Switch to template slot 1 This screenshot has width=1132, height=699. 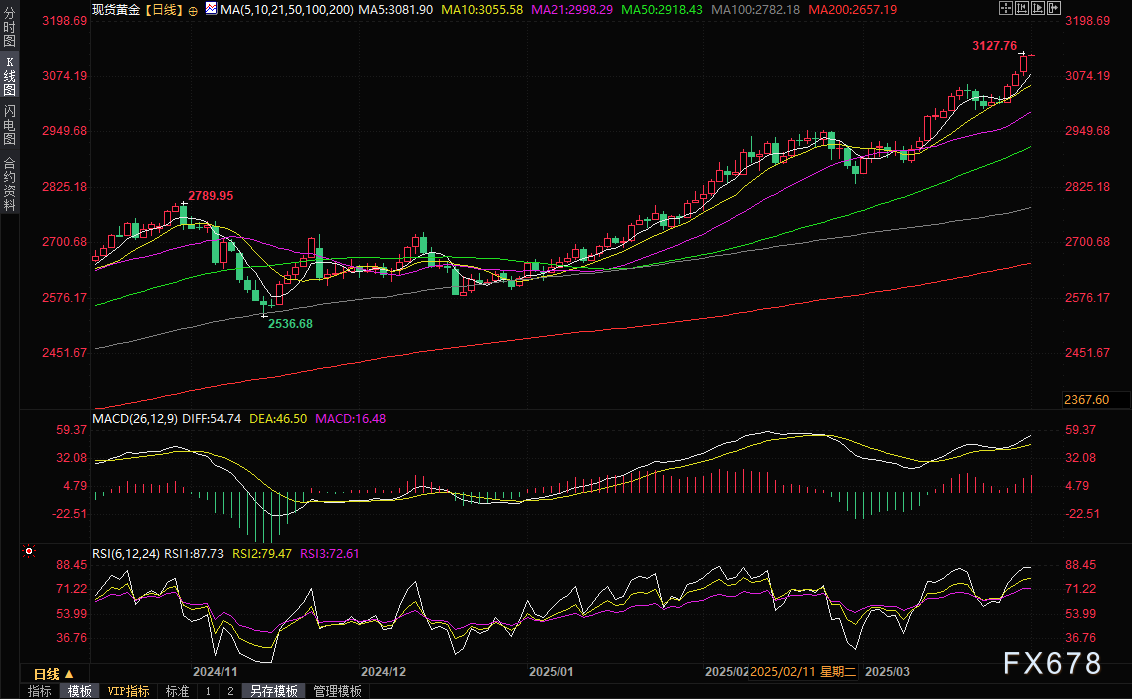point(208,691)
